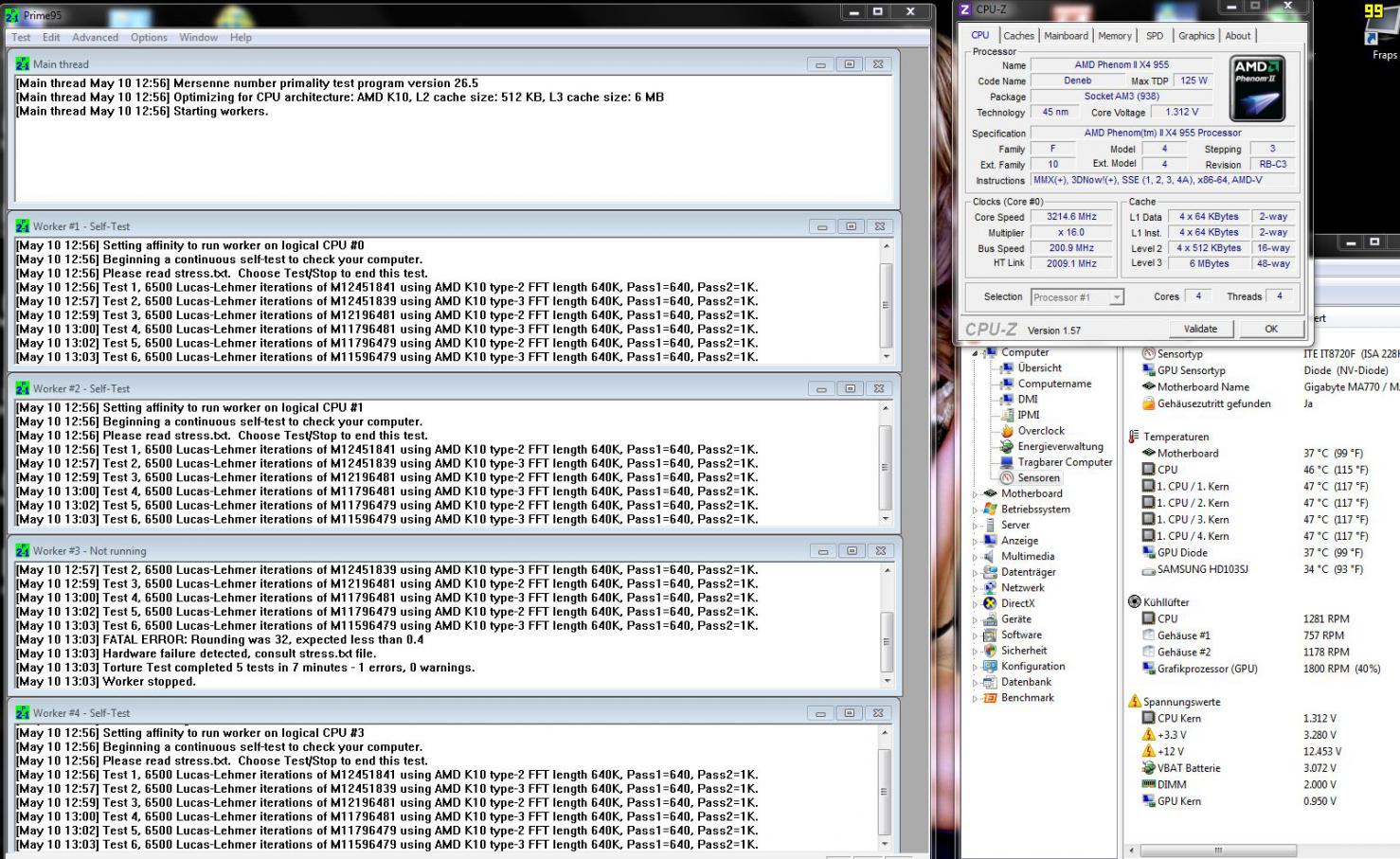This screenshot has height=859, width=1400.
Task: Open the Window menu in Prime95
Action: (199, 37)
